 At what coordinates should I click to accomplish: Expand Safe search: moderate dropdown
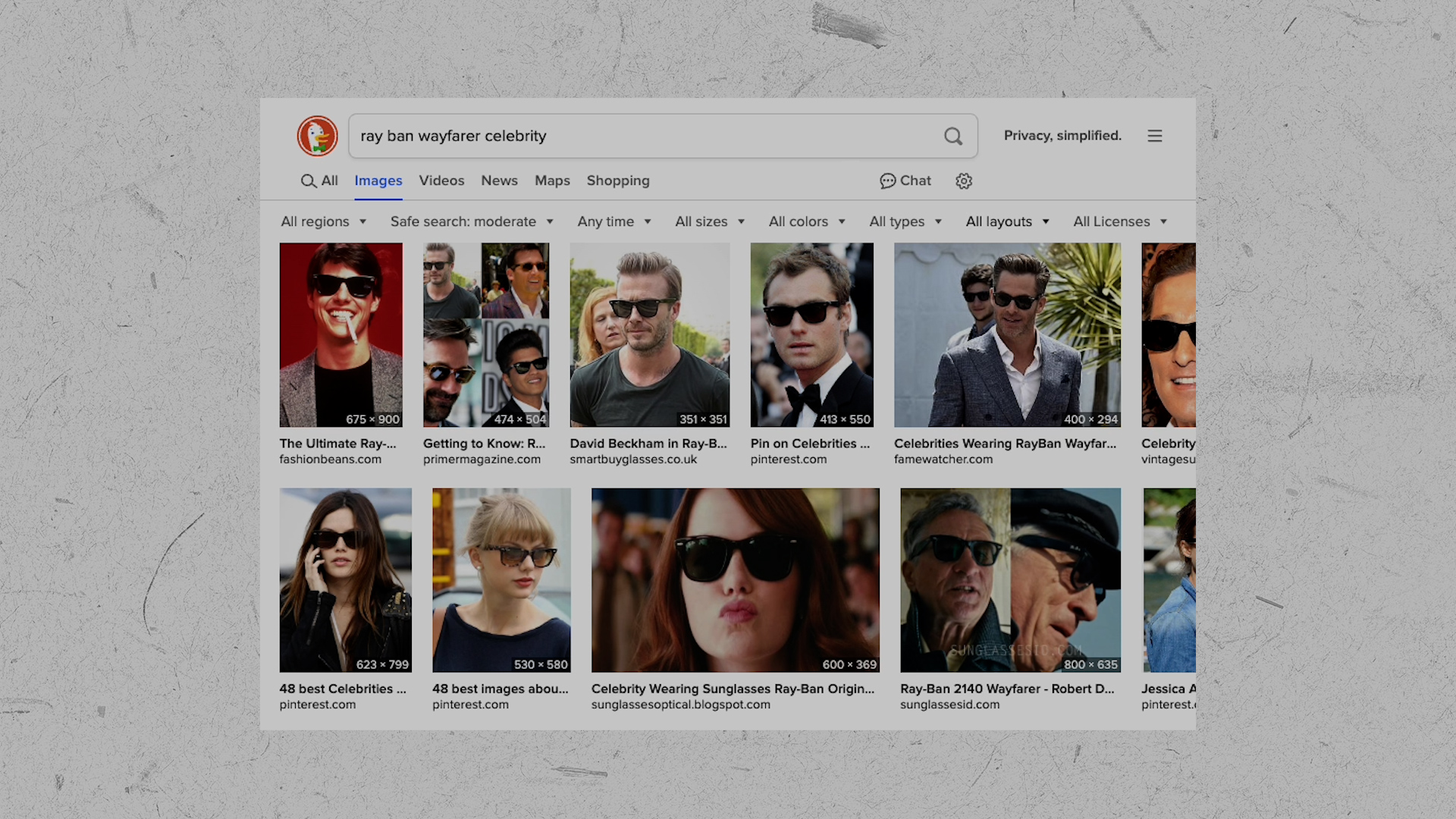[x=472, y=221]
